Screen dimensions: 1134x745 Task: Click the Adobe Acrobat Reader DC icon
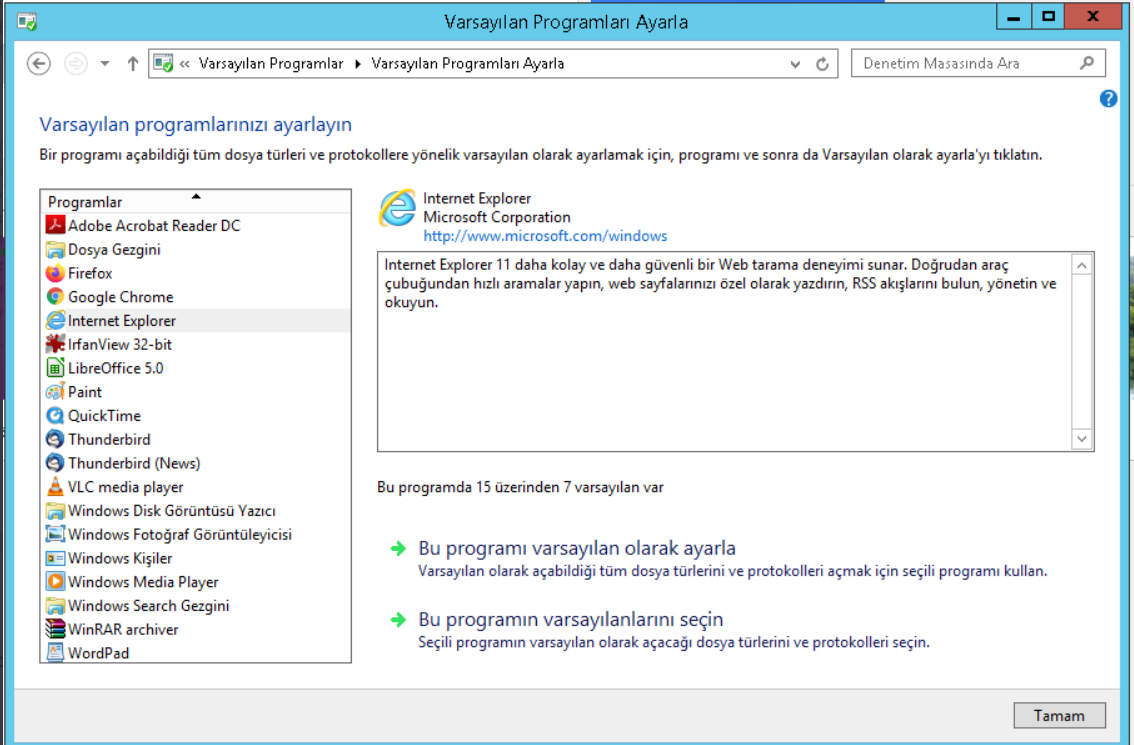[55, 225]
